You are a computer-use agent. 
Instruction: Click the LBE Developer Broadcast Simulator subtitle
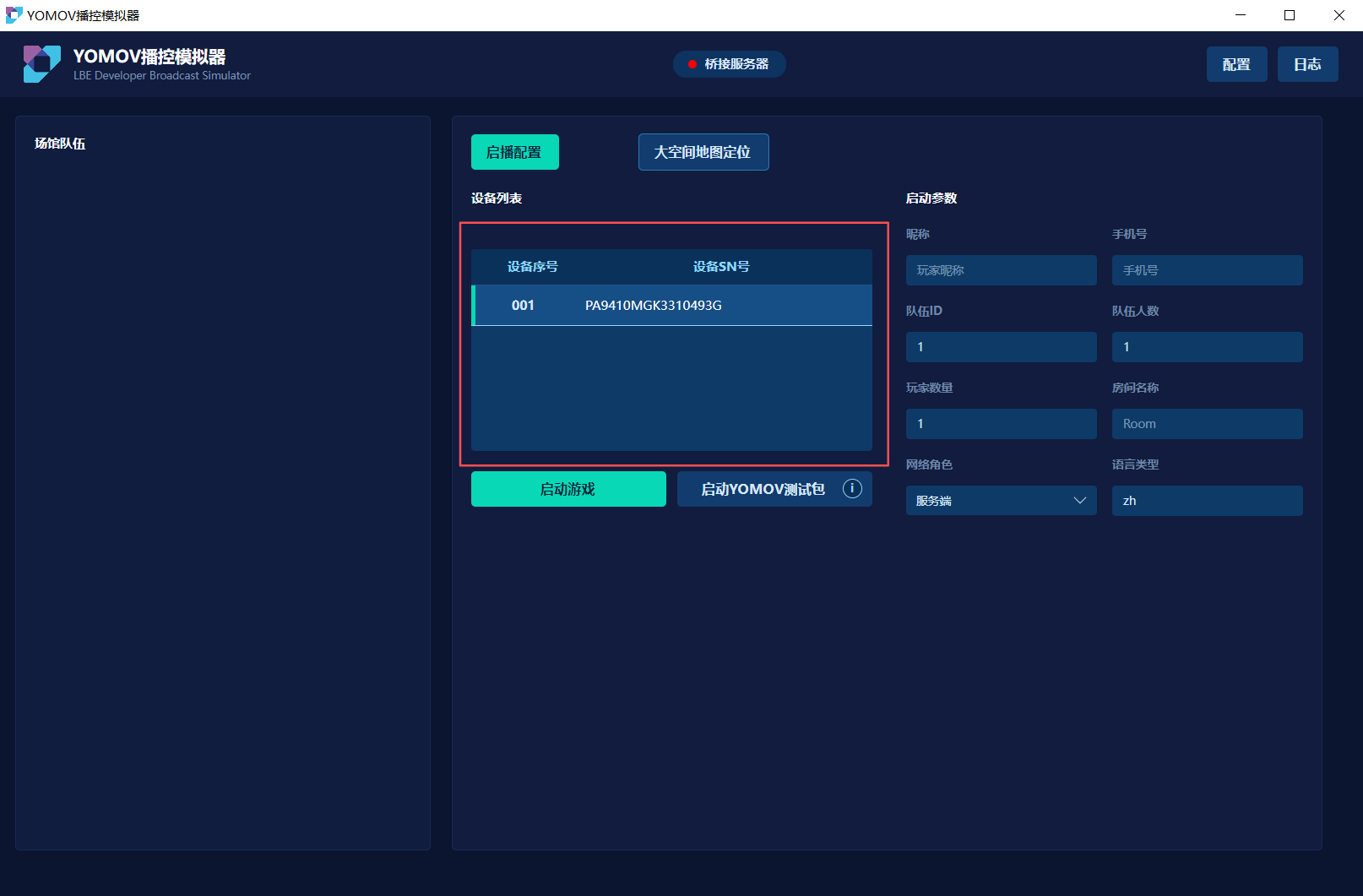coord(162,76)
